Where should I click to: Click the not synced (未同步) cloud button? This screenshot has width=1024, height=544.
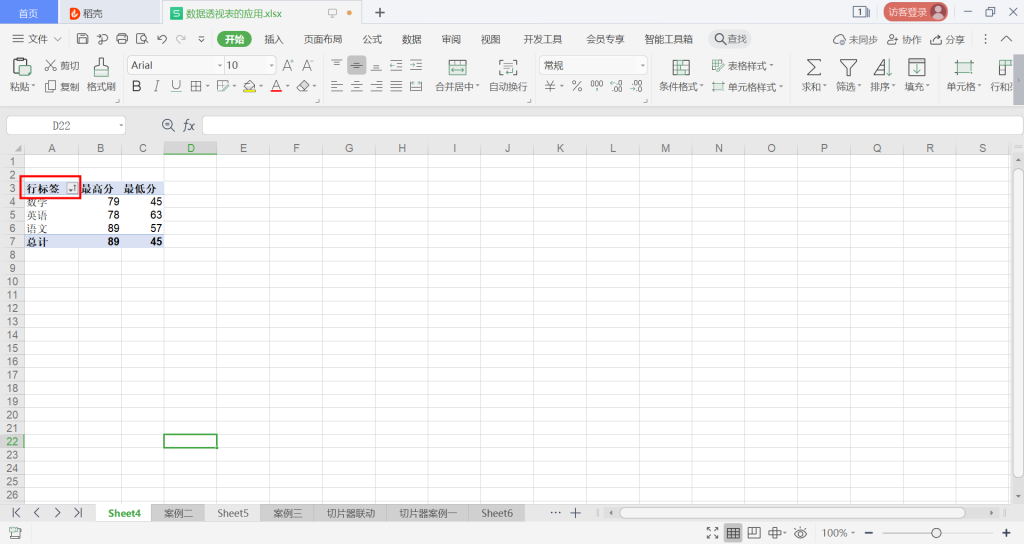(x=855, y=39)
